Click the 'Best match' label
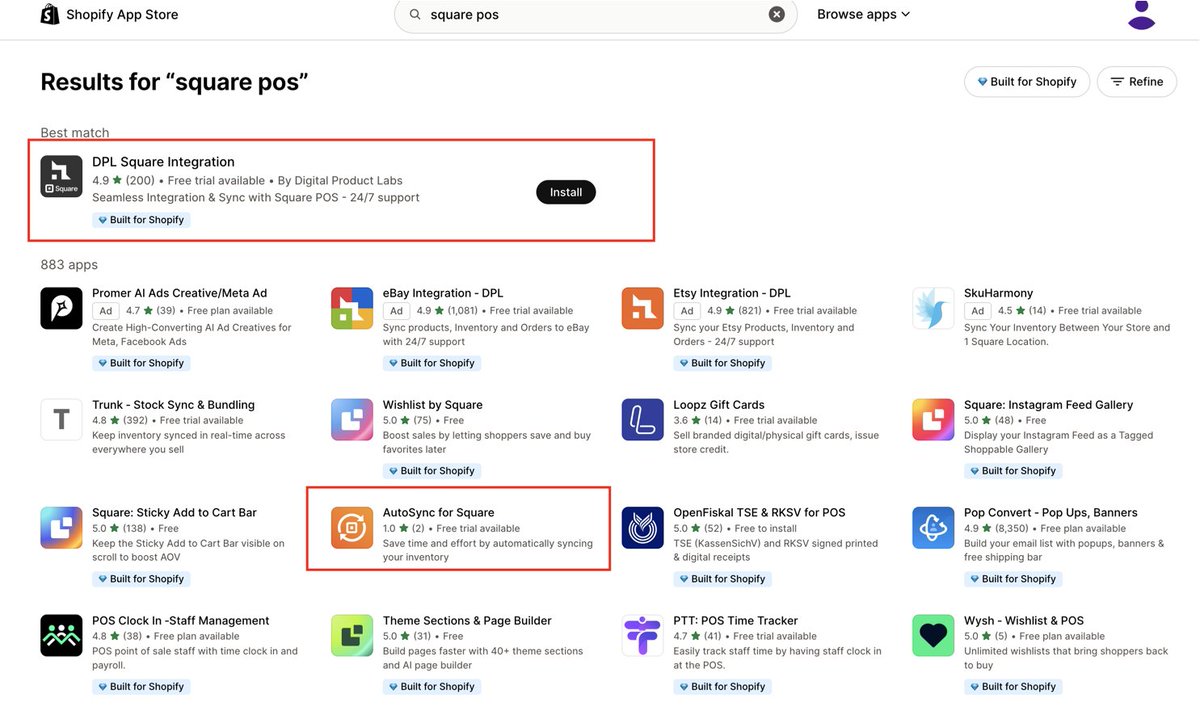1200x707 pixels. pos(75,133)
